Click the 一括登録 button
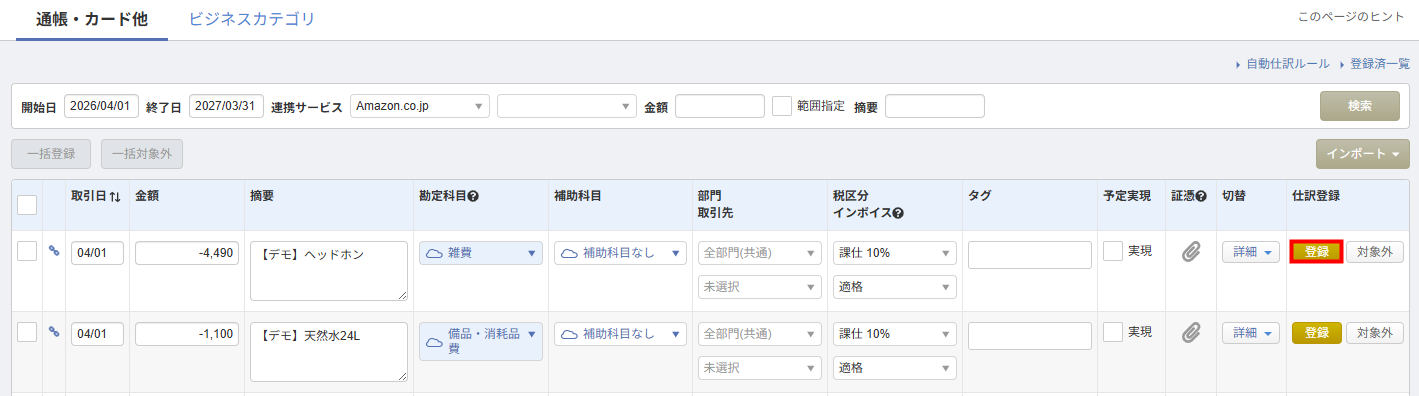Image resolution: width=1419 pixels, height=396 pixels. coord(51,154)
